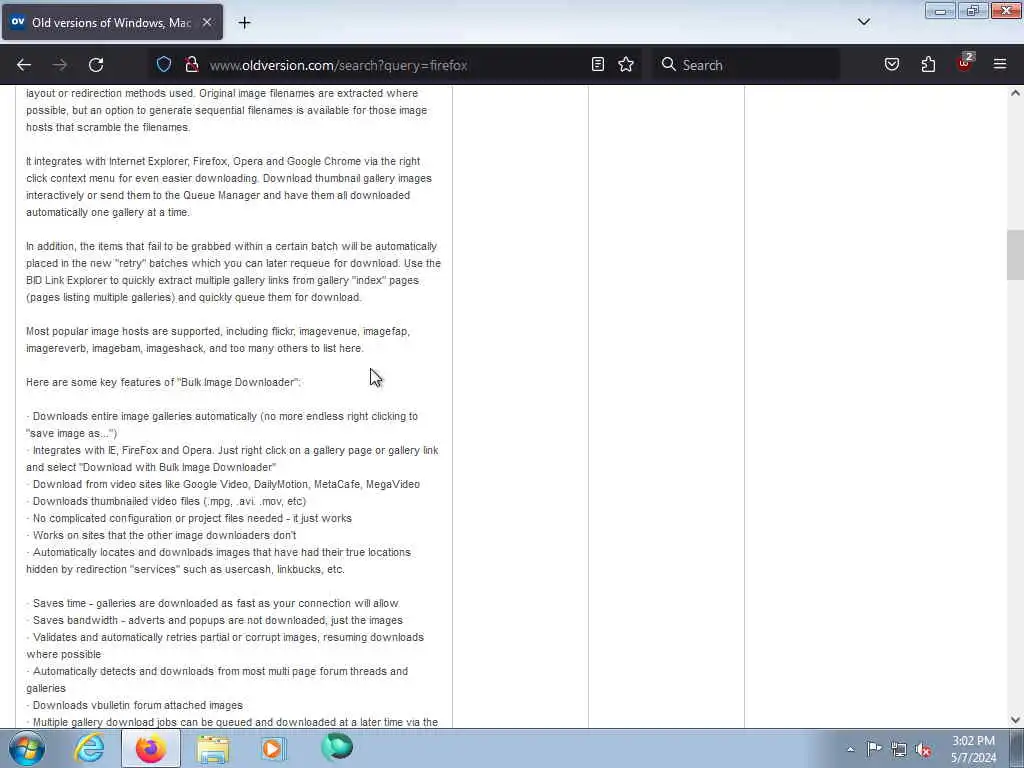Bookmark this page with star icon

click(626, 64)
